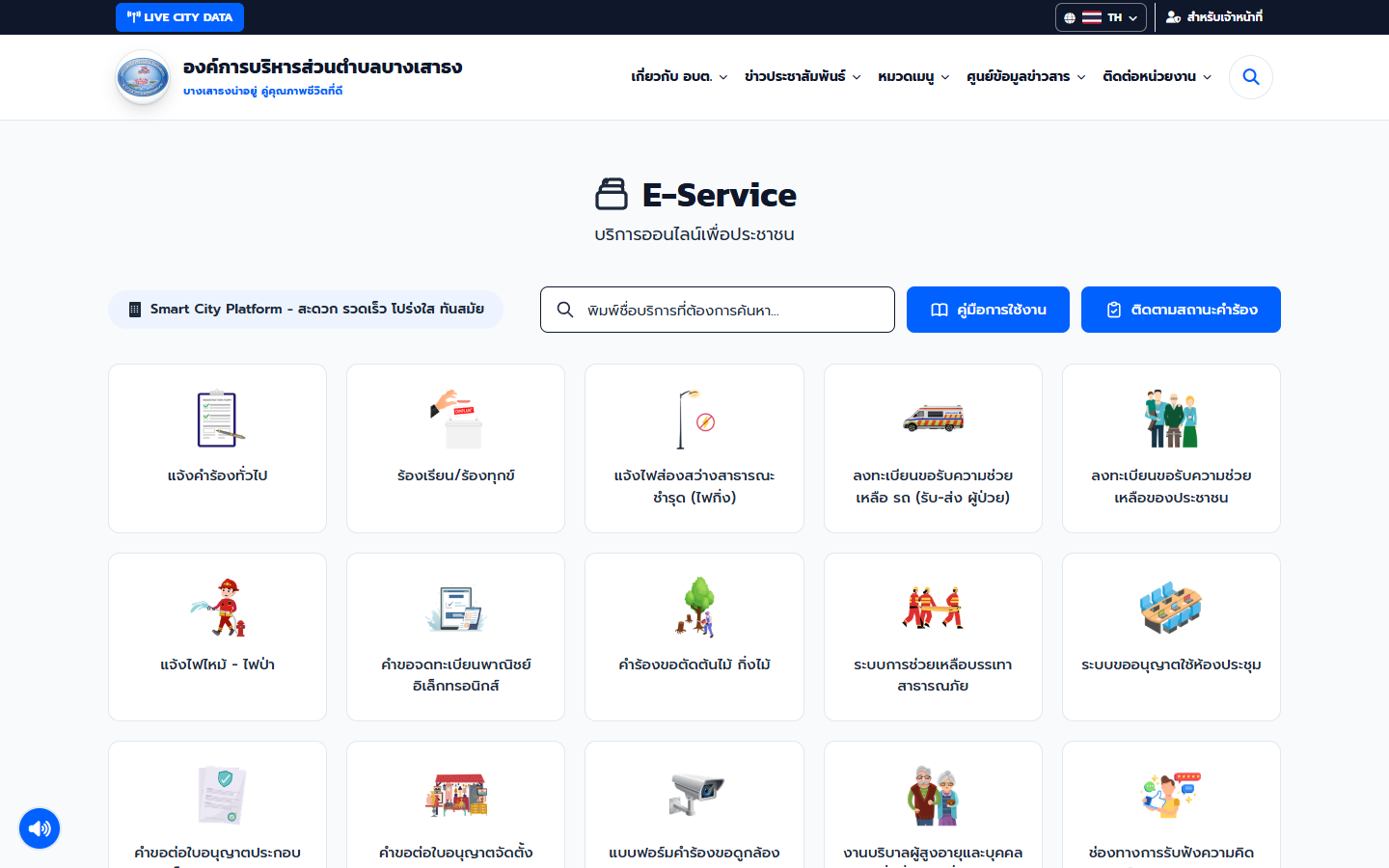Click the magnifier search icon in header
The height and width of the screenshot is (868, 1389).
1251,77
